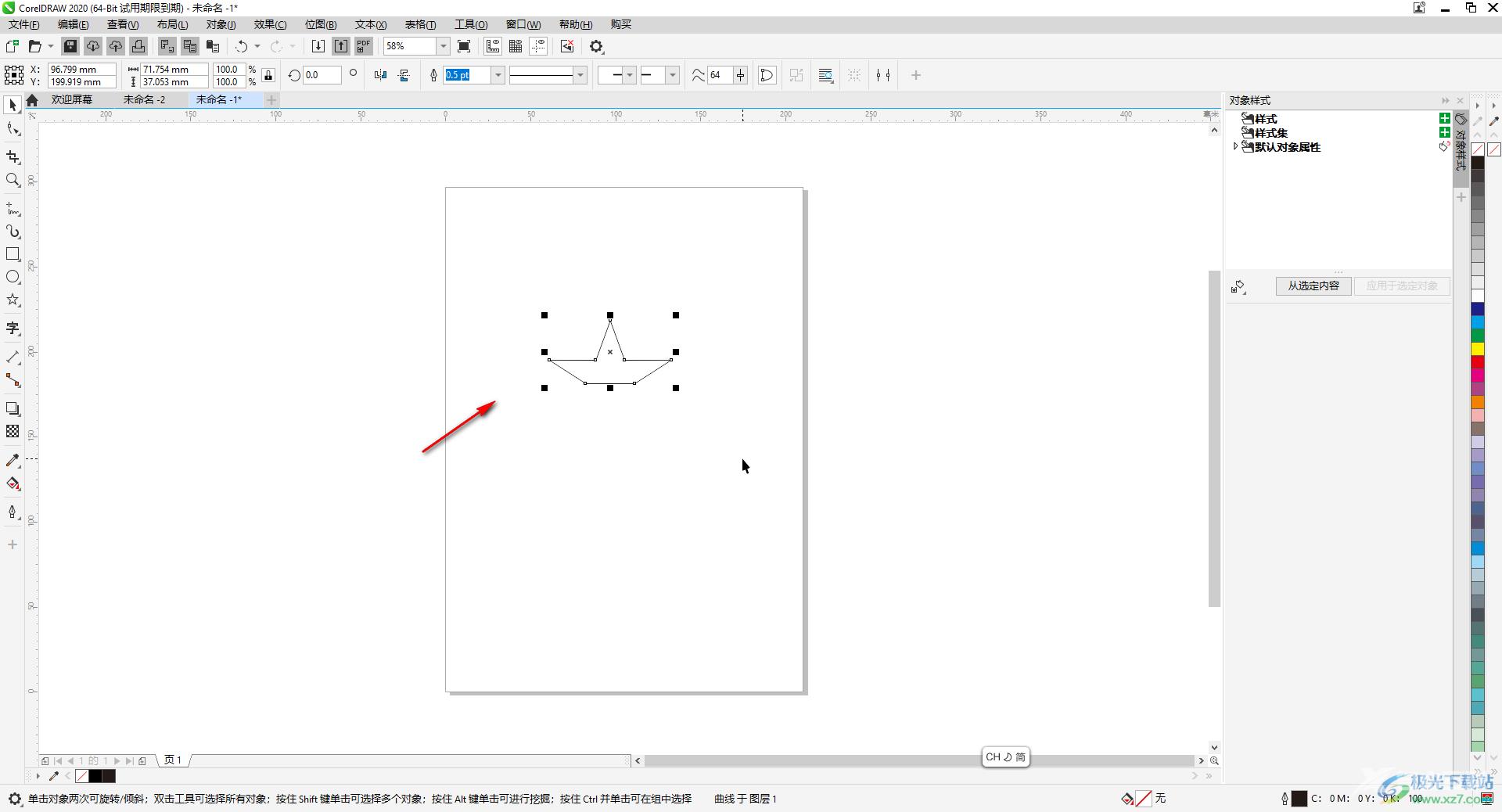
Task: Select the Polygon star tool
Action: (13, 300)
